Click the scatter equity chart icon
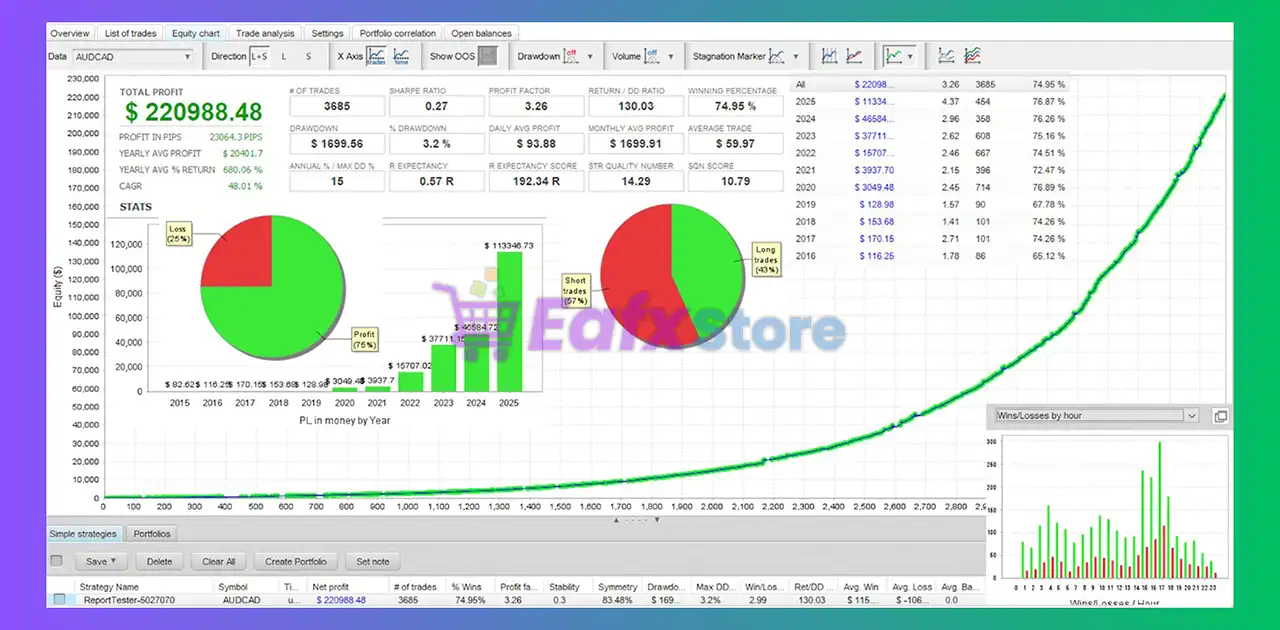 (x=947, y=56)
